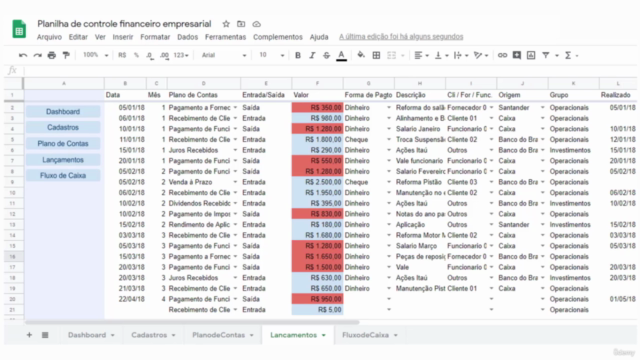Click the Plano de Contas sidebar button
This screenshot has width=640, height=360.
(x=63, y=144)
